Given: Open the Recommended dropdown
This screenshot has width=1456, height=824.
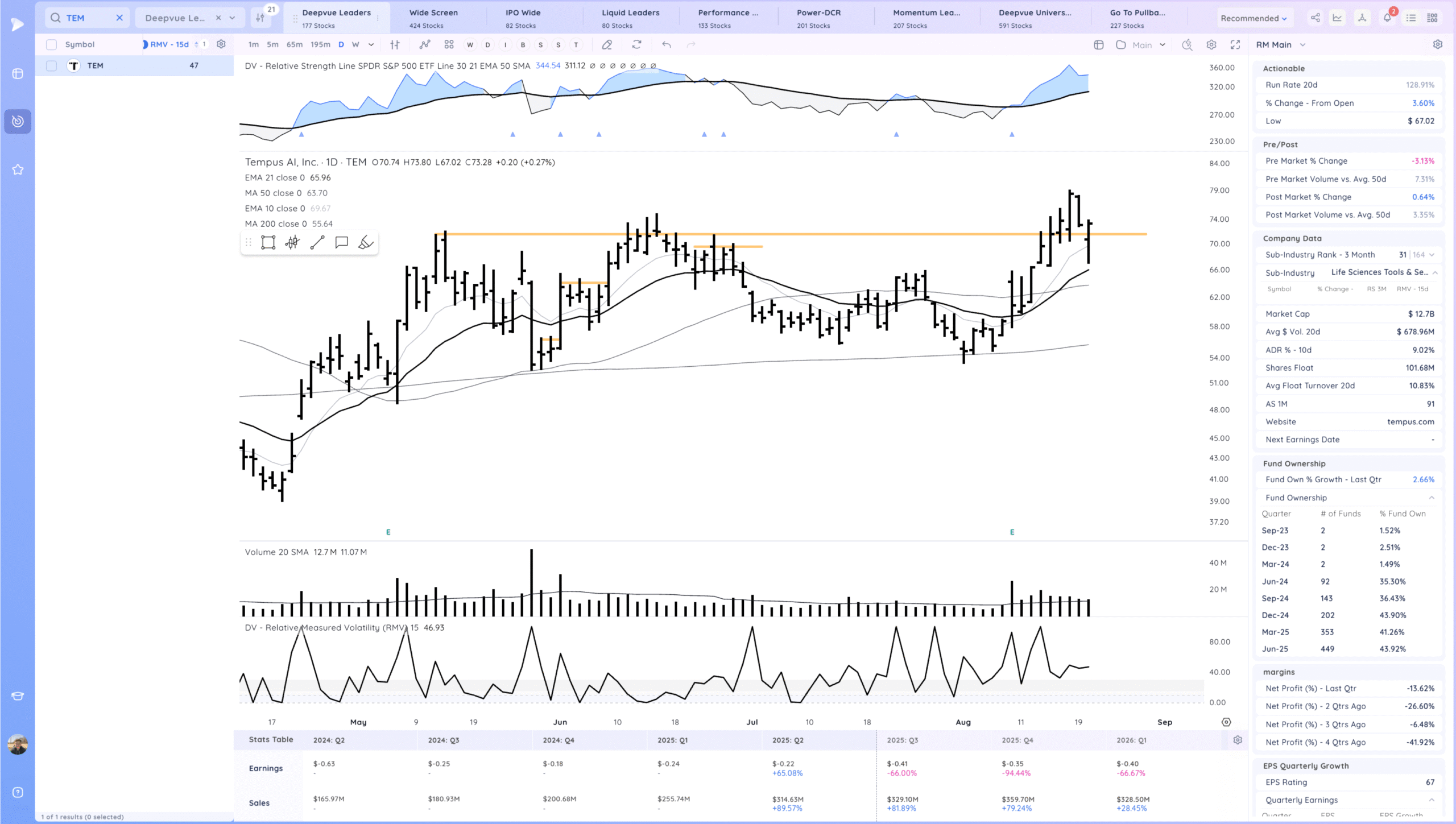Looking at the screenshot, I should point(1253,18).
